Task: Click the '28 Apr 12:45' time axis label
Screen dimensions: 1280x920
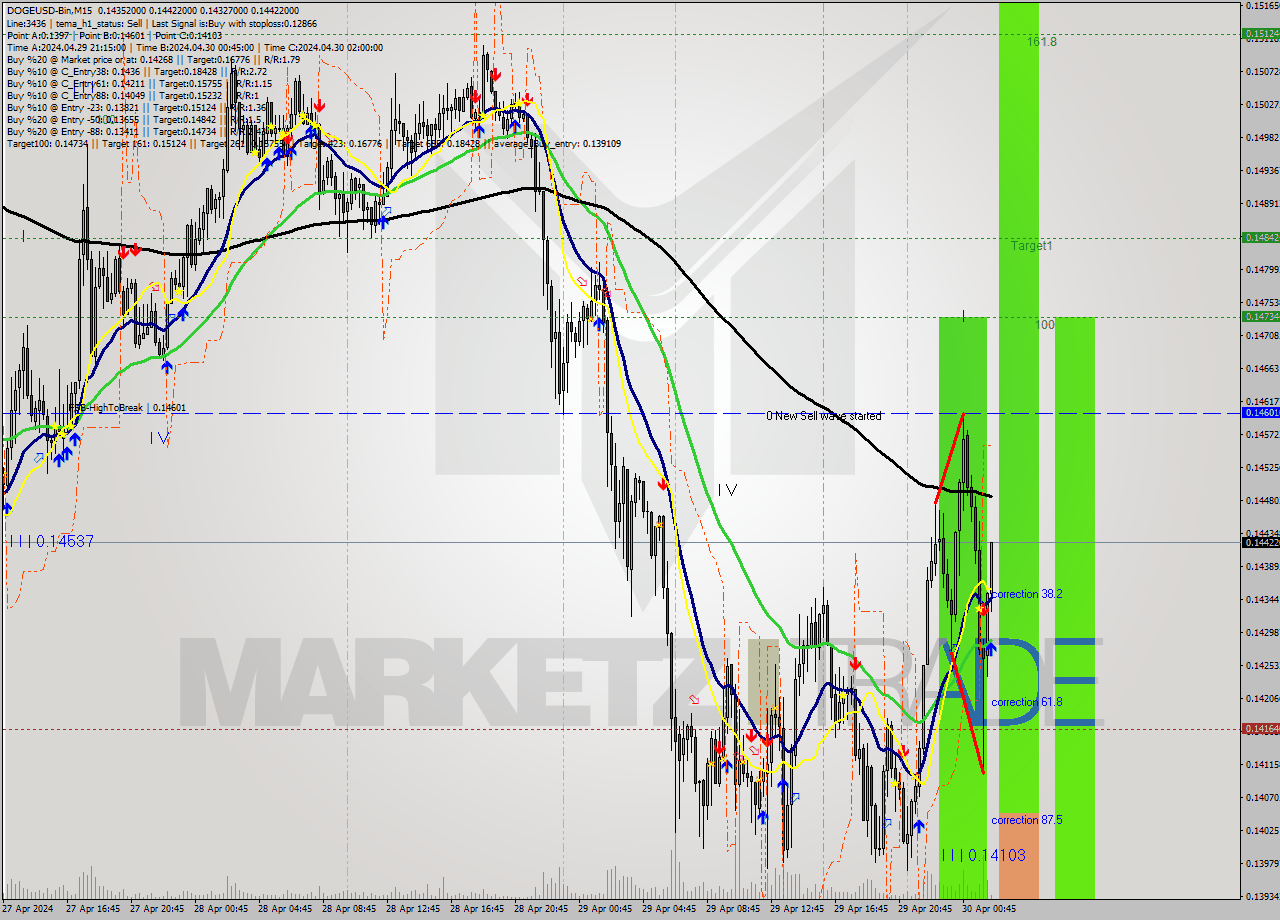Action: click(x=413, y=909)
